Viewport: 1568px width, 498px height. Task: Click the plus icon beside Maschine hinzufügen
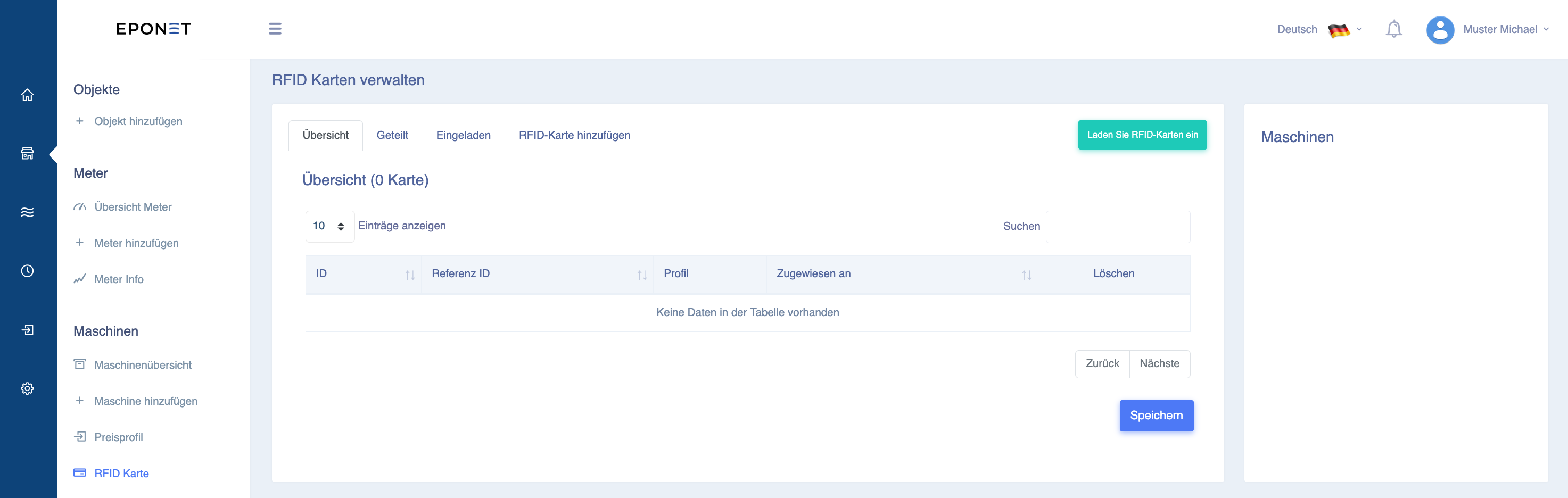(80, 400)
